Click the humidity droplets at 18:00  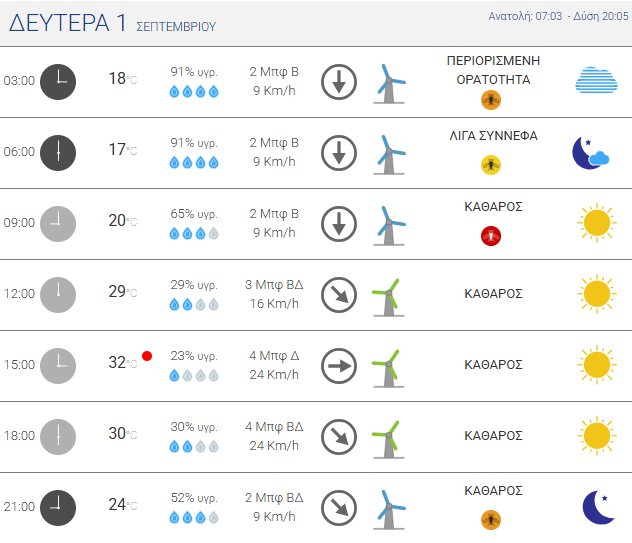coord(193,447)
